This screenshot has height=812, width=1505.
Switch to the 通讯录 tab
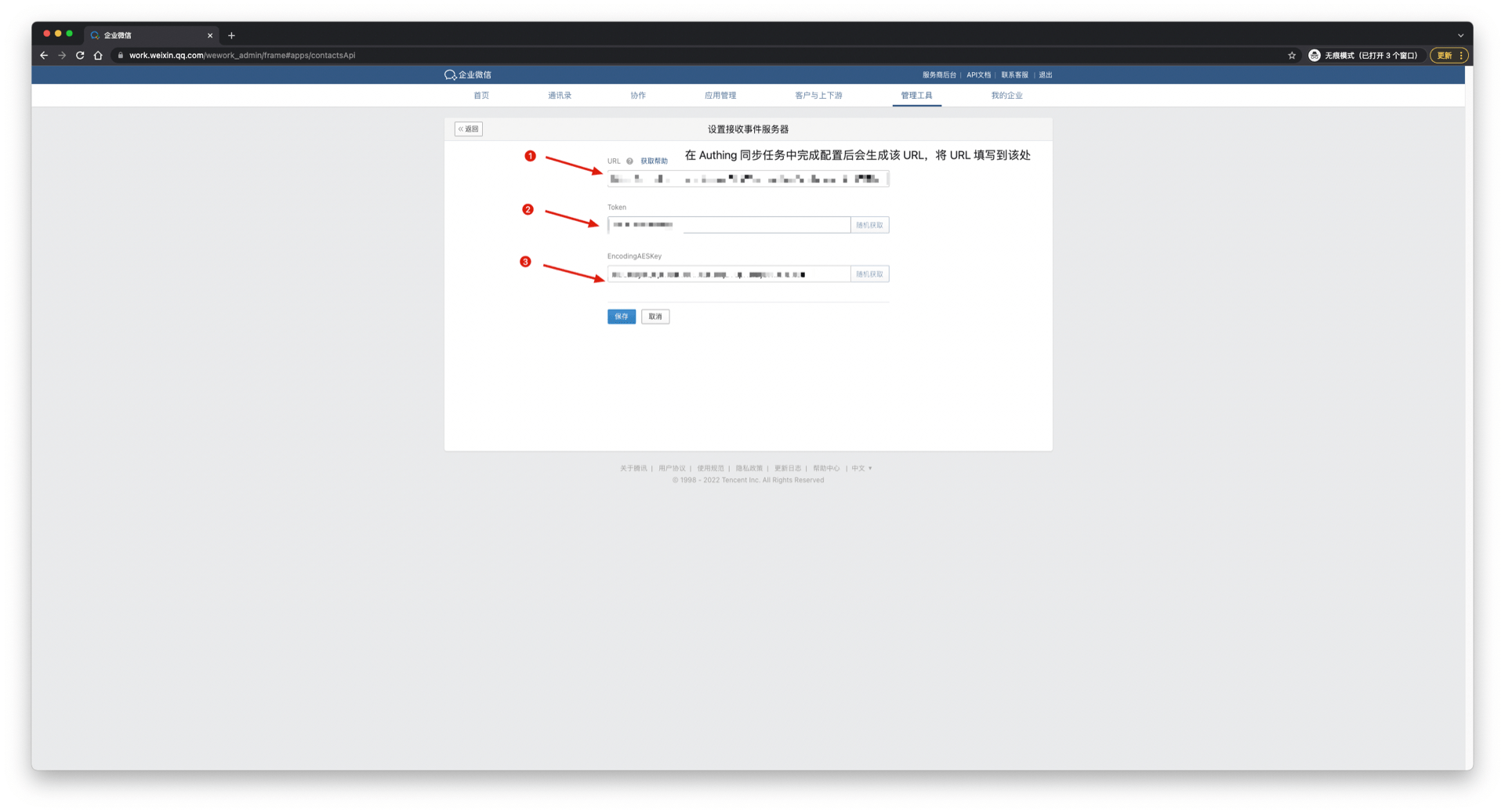(x=560, y=96)
